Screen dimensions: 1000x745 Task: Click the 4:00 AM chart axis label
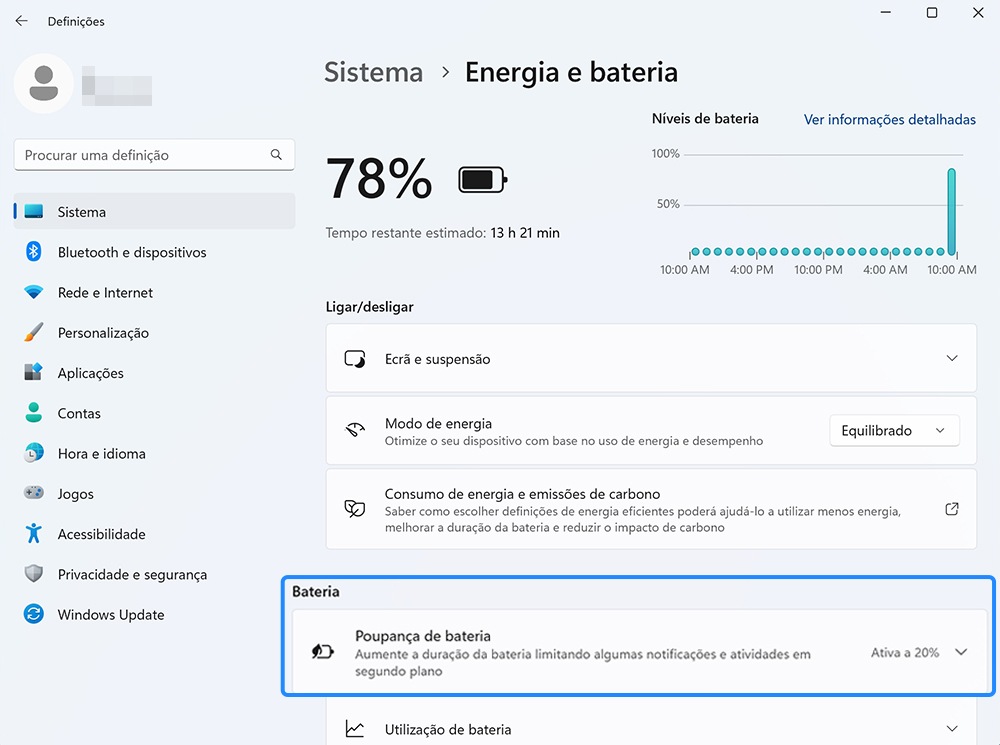point(885,270)
